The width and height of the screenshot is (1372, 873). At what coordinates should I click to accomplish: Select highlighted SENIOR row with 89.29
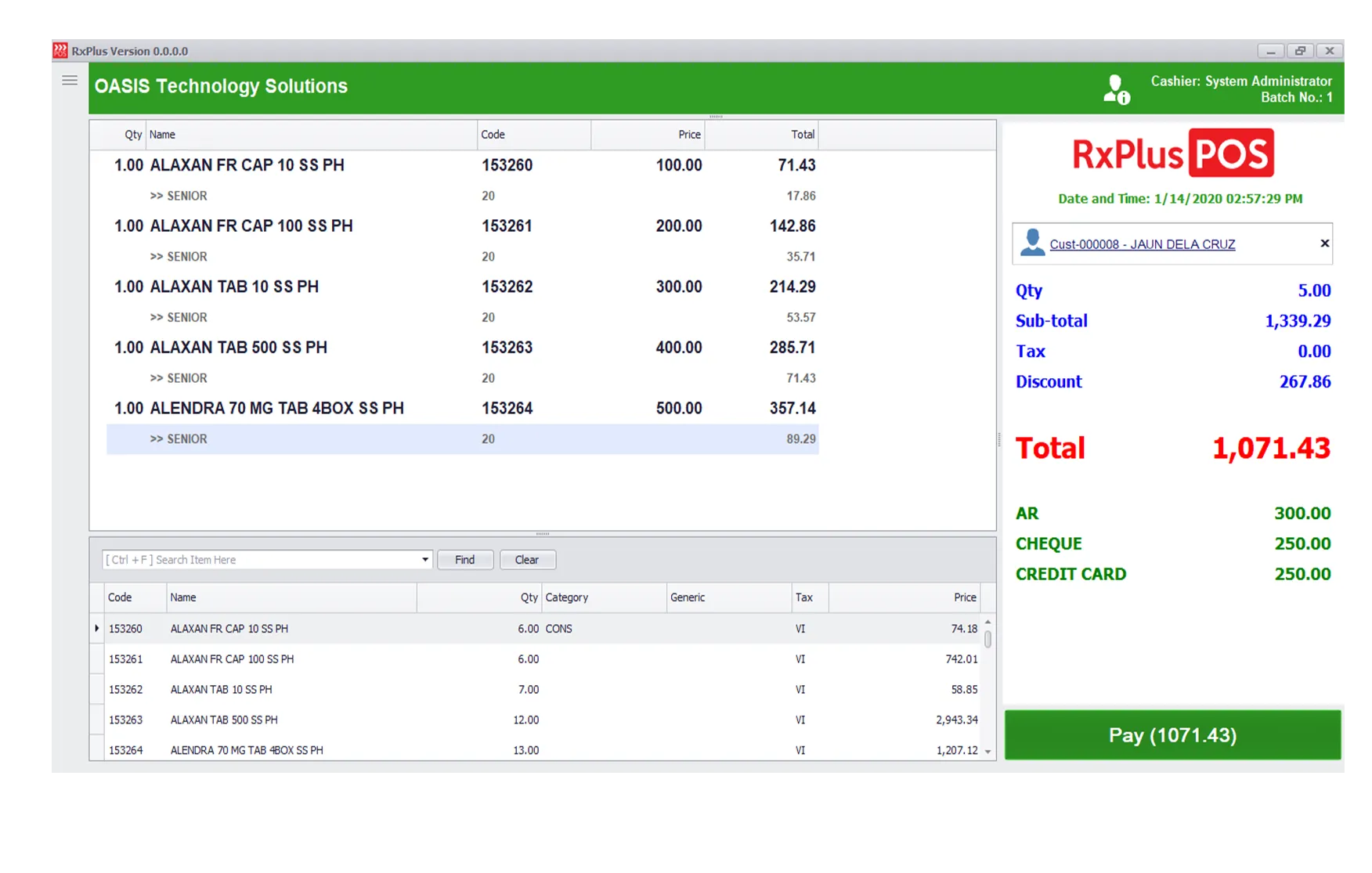pos(463,439)
